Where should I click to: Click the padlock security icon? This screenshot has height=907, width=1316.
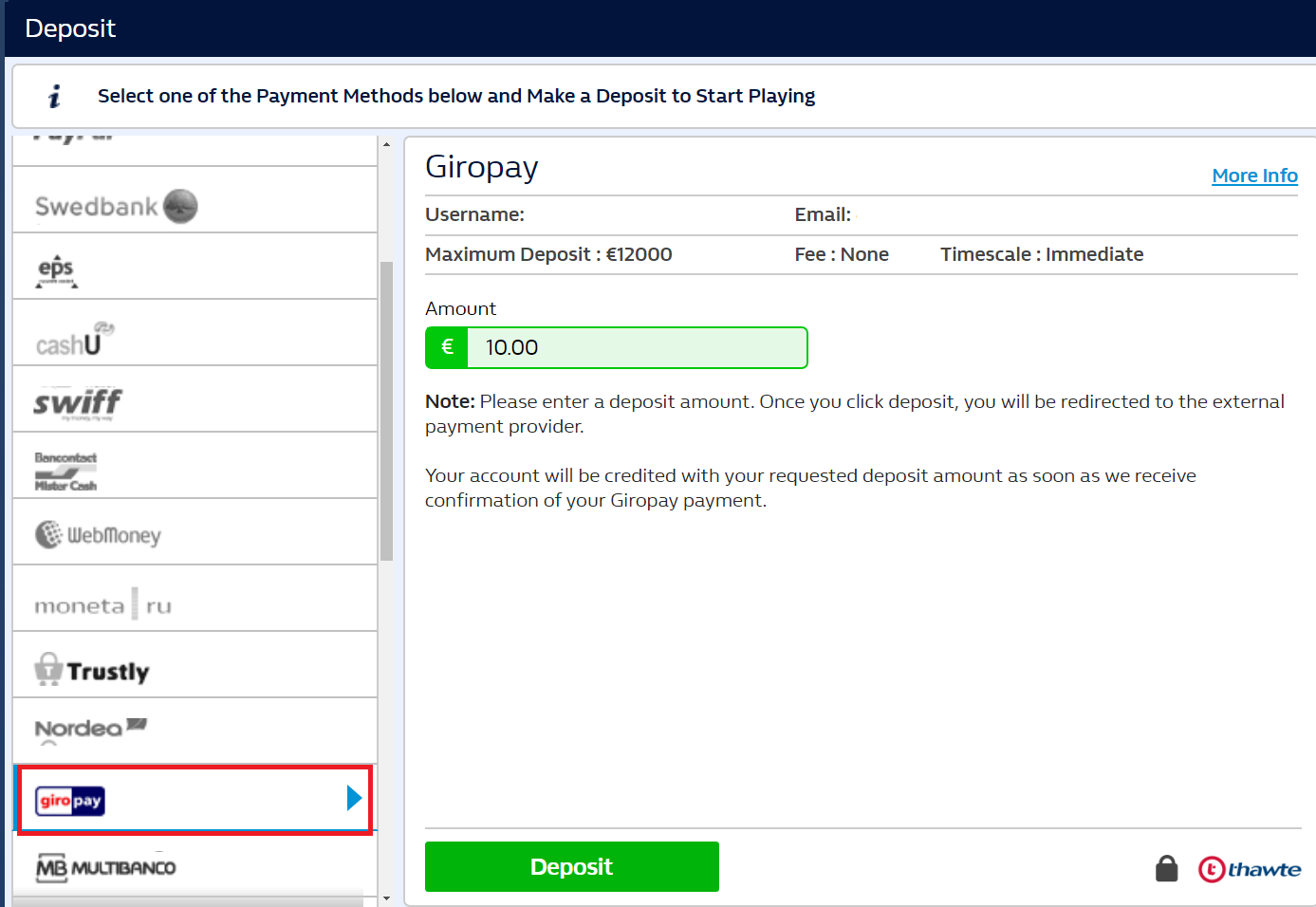pos(1166,868)
